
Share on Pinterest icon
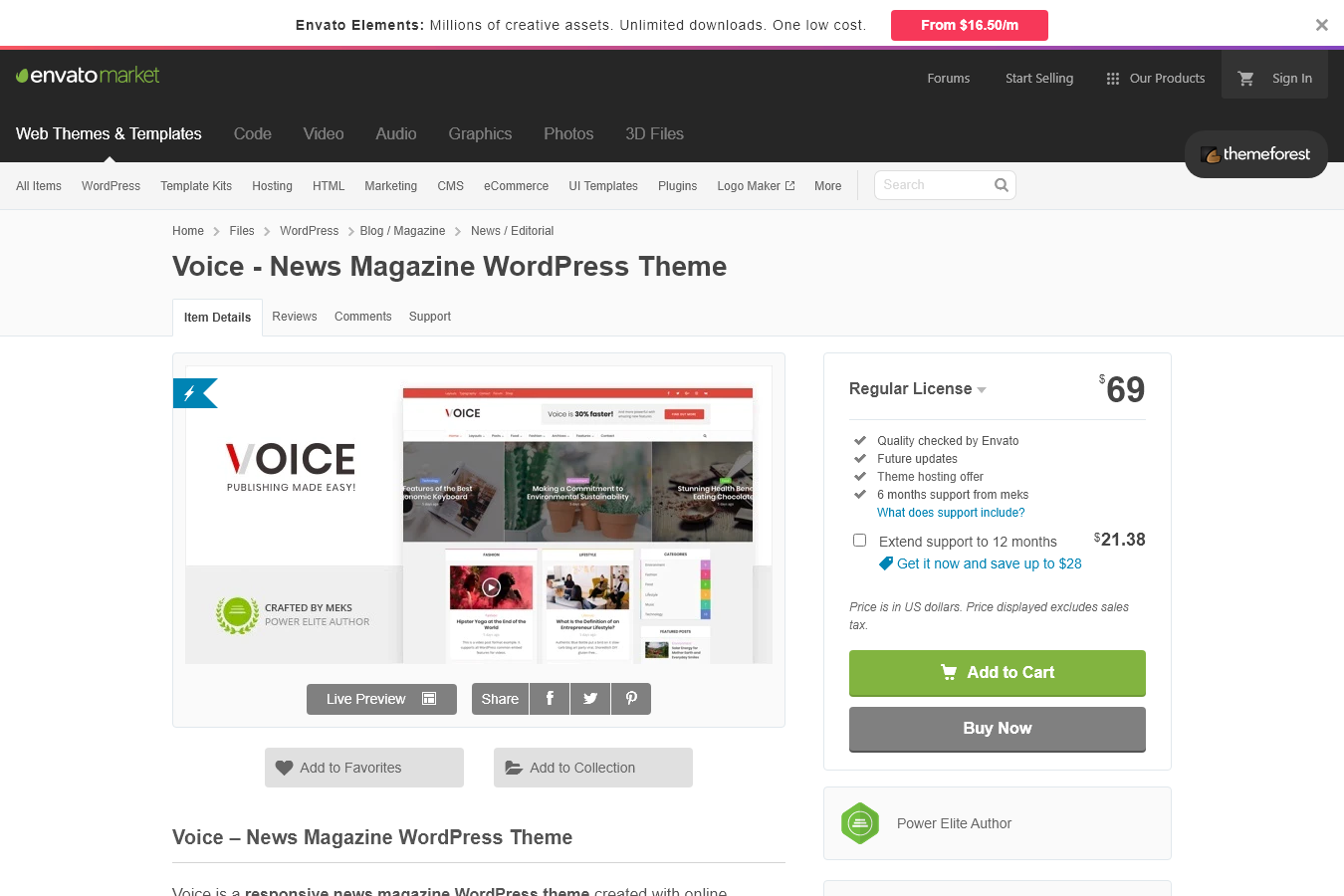[631, 699]
